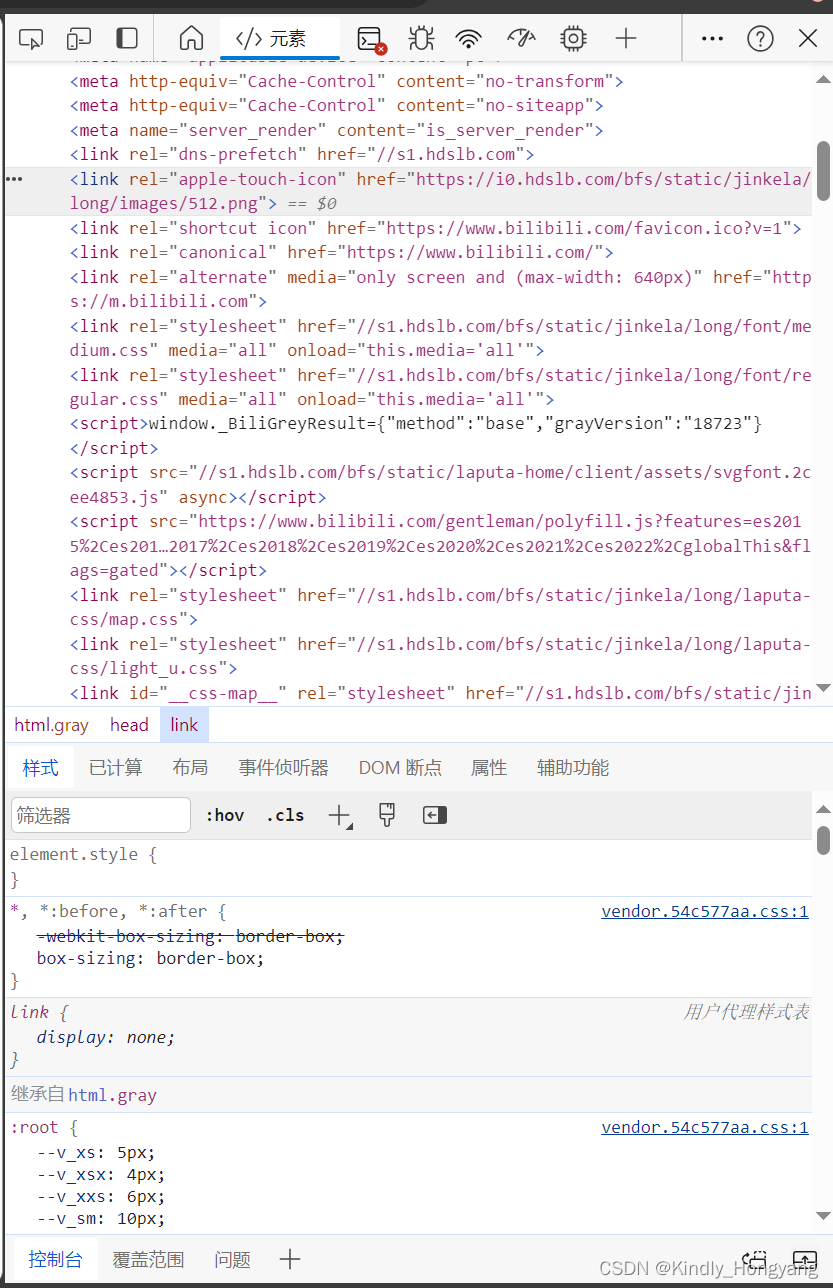Screen dimensions: 833x1288
Task: Open DevTools help question mark icon
Action: [x=761, y=39]
